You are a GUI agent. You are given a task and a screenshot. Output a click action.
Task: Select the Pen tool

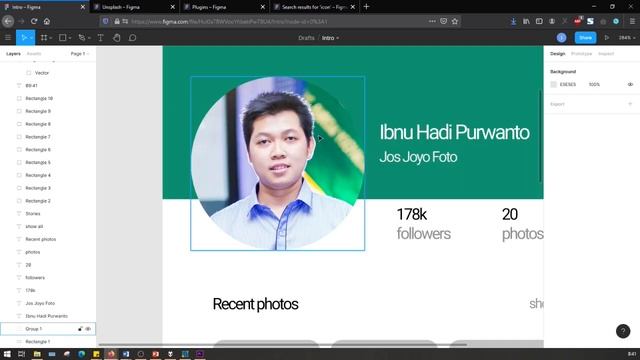82,38
